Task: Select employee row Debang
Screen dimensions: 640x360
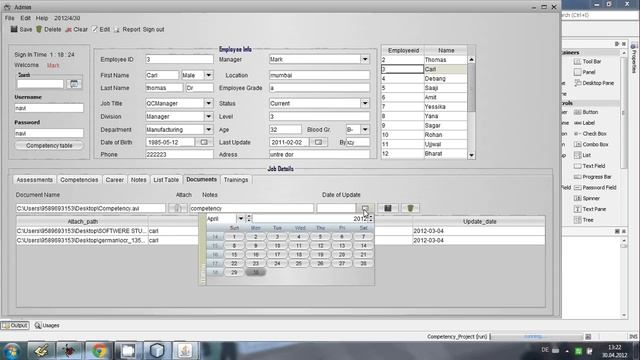Action: [x=424, y=78]
